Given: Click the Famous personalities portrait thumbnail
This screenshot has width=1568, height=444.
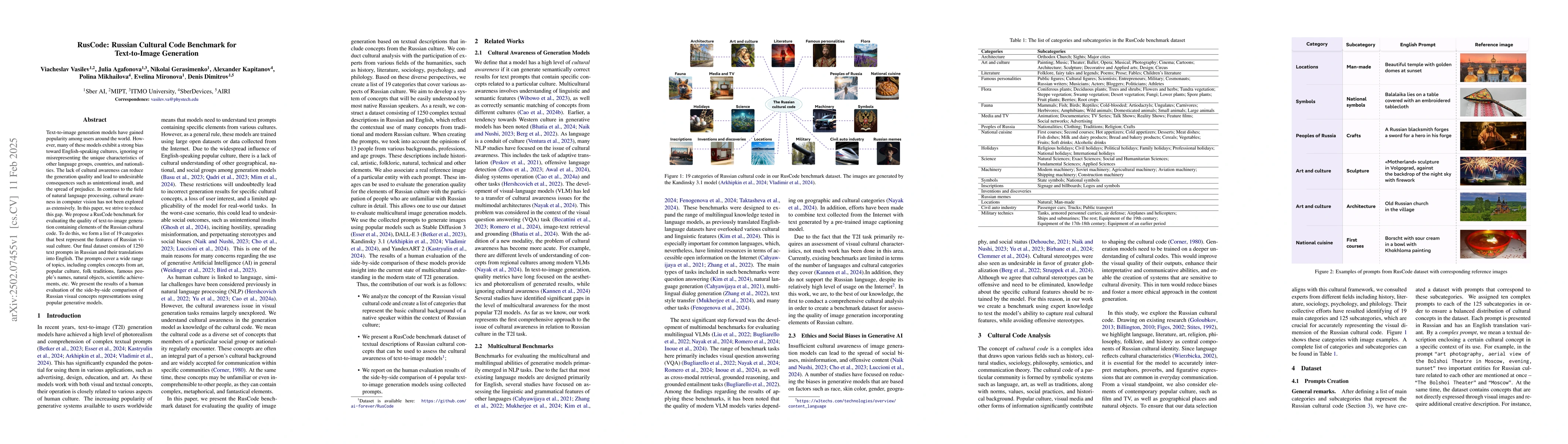Looking at the screenshot, I should 824,55.
